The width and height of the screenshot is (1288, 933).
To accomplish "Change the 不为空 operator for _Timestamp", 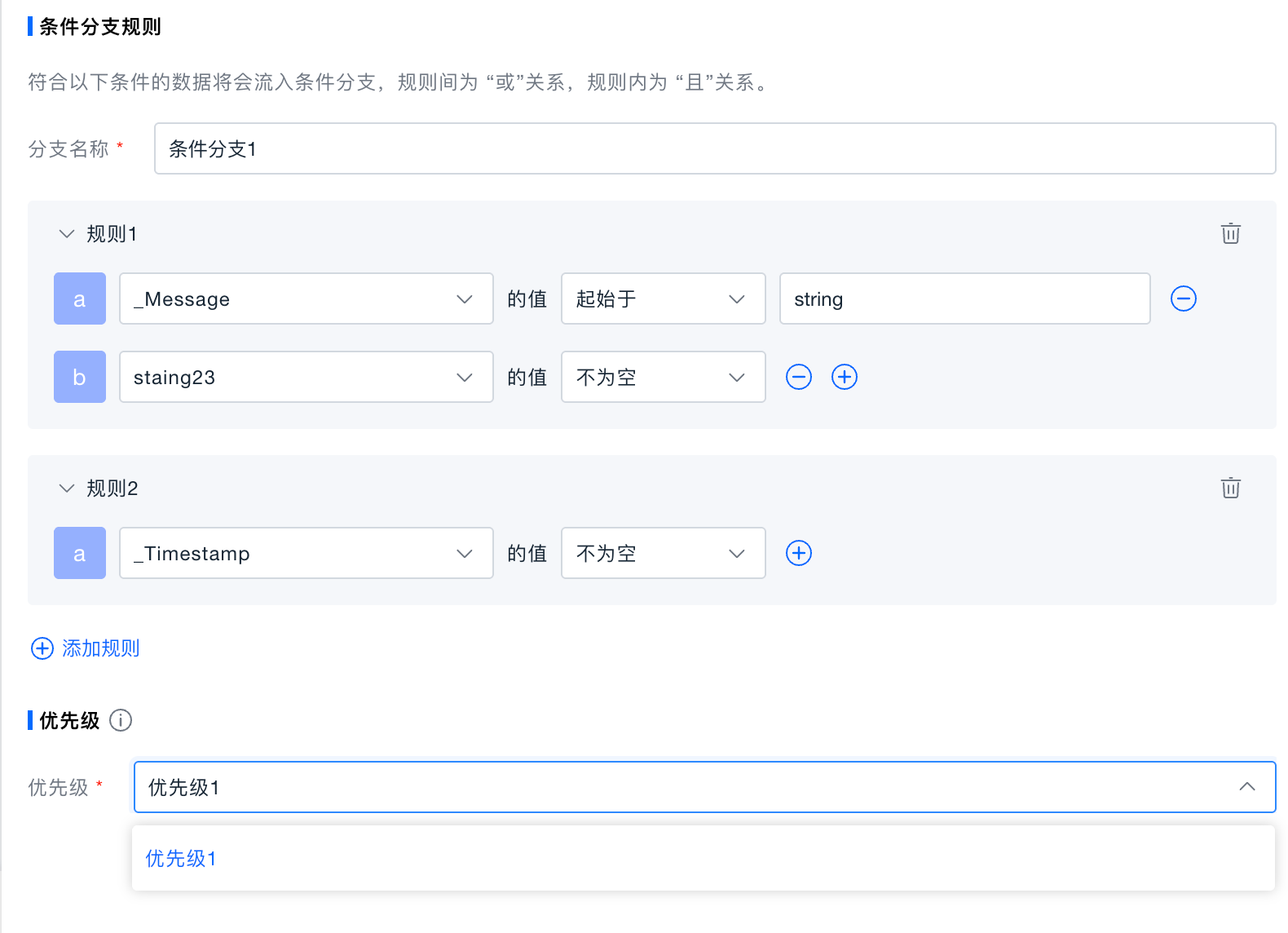I will click(663, 553).
